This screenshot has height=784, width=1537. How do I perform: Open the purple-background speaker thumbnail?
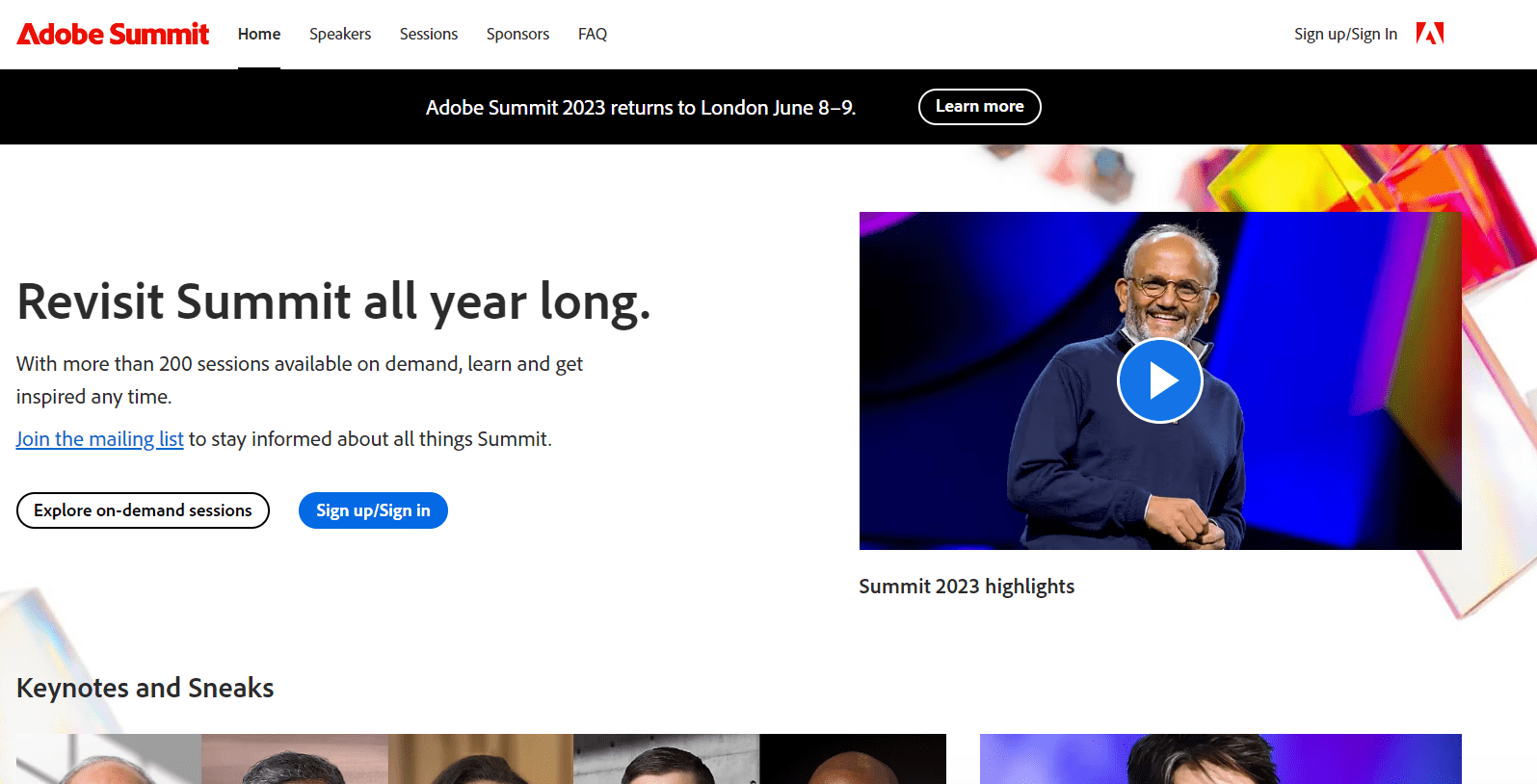tap(1221, 759)
